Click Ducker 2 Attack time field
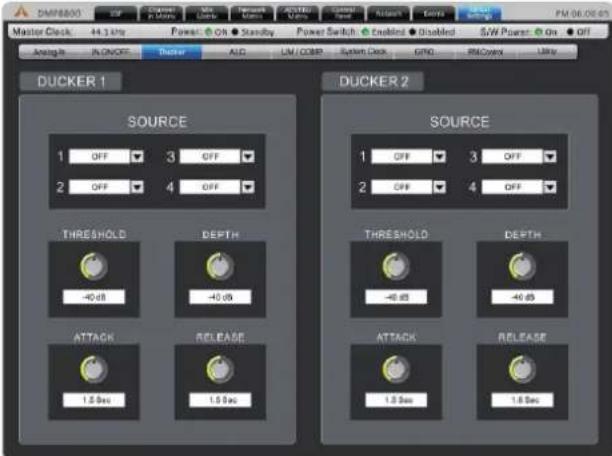The image size is (612, 456). [396, 400]
